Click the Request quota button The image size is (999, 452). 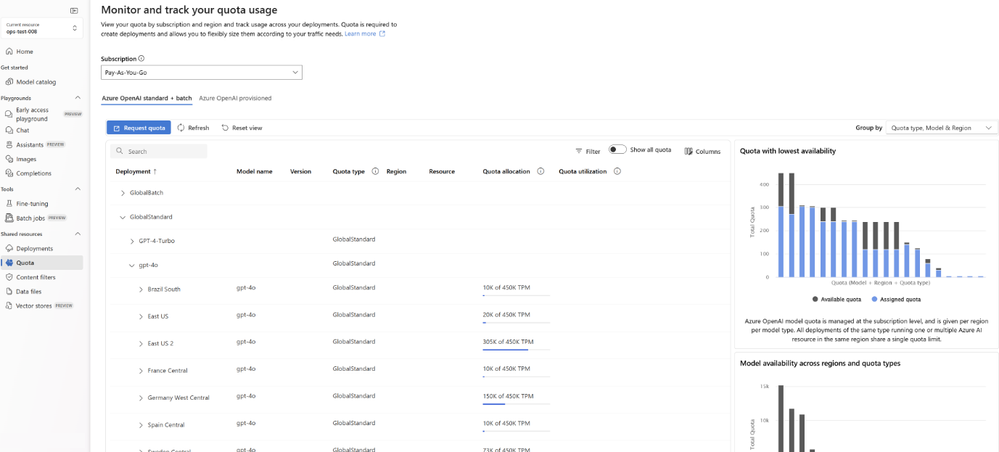tap(138, 128)
